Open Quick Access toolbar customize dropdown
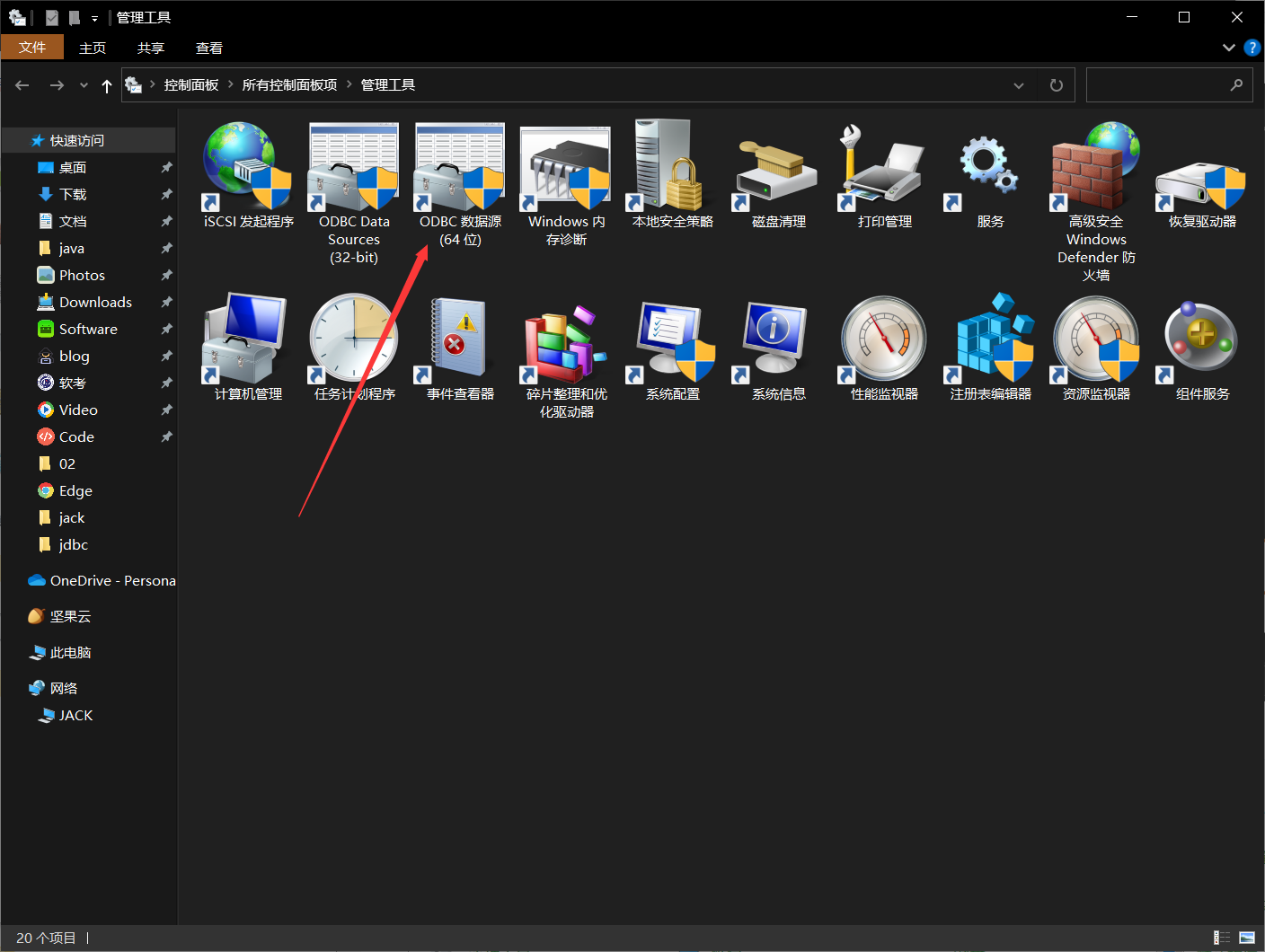The image size is (1265, 952). 94,18
